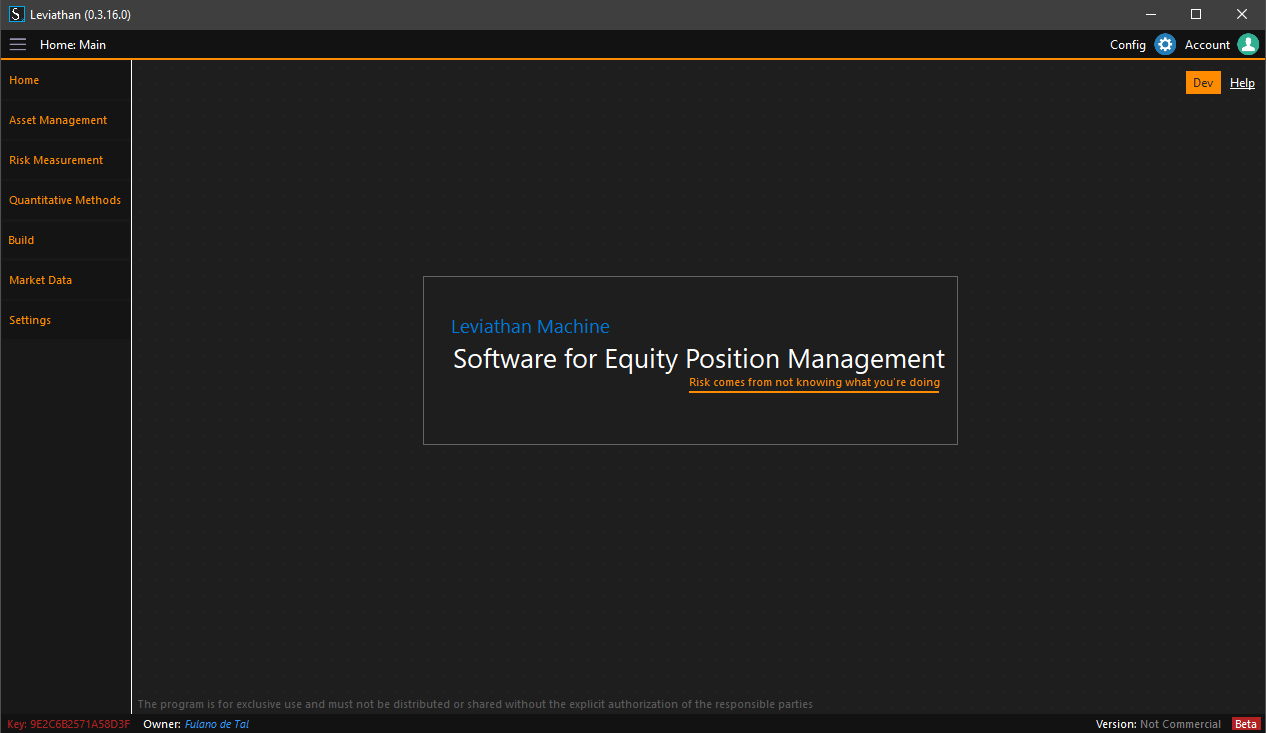Maximize the Leviathan window
Screen dimensions: 1266x733
(x=1196, y=15)
